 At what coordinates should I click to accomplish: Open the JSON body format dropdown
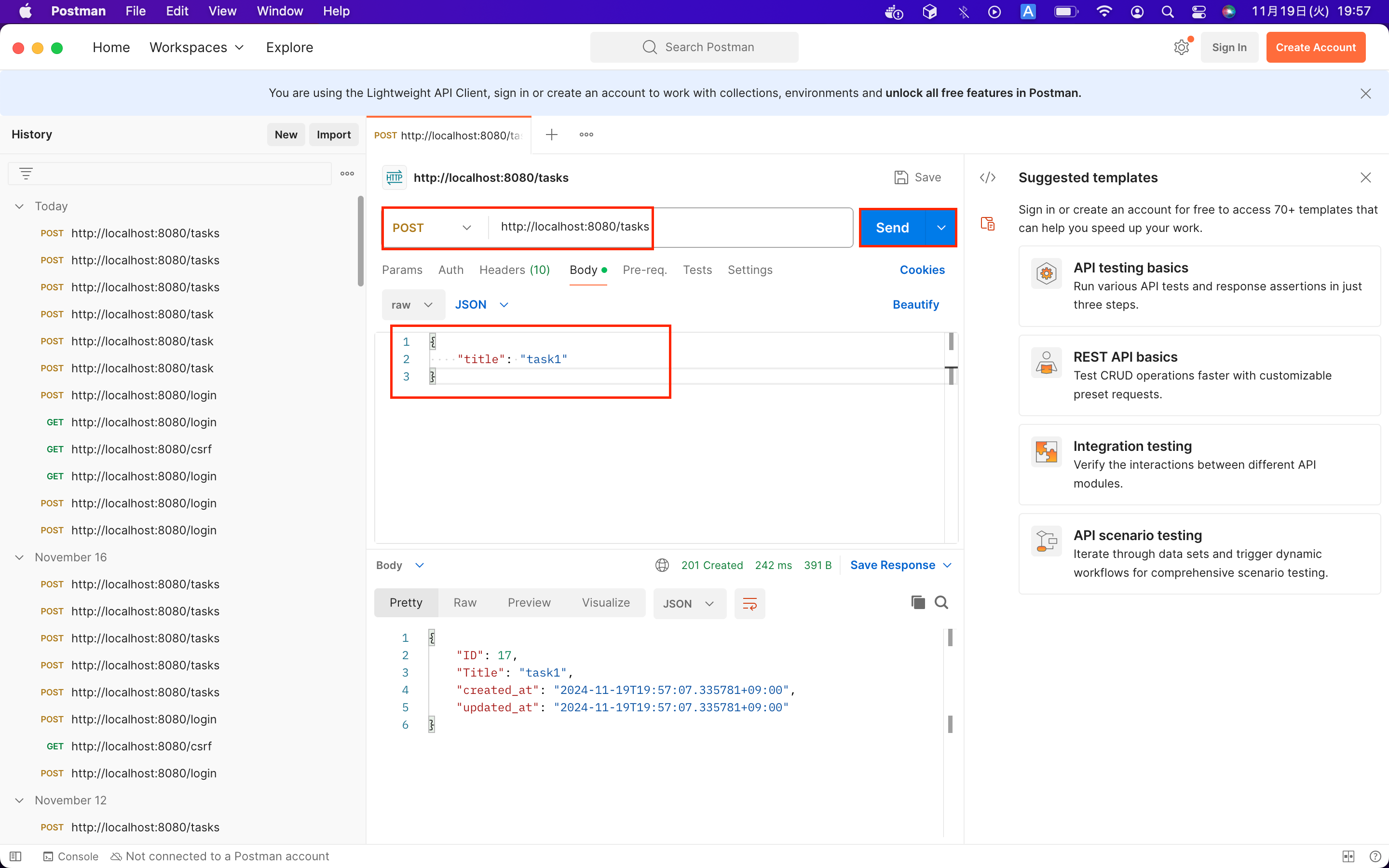(x=481, y=305)
